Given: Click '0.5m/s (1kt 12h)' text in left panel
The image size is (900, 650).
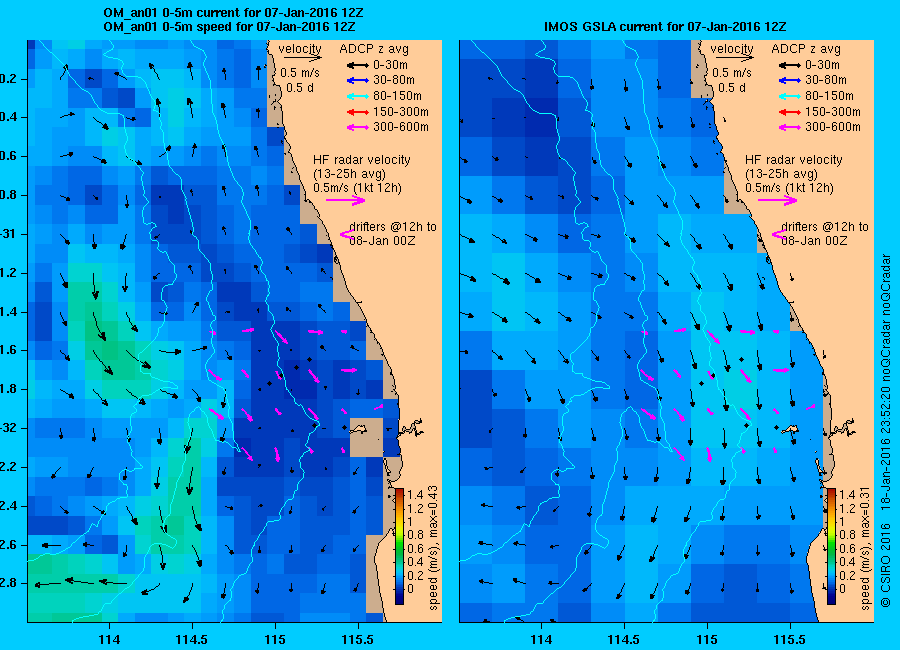Looking at the screenshot, I should 357,188.
